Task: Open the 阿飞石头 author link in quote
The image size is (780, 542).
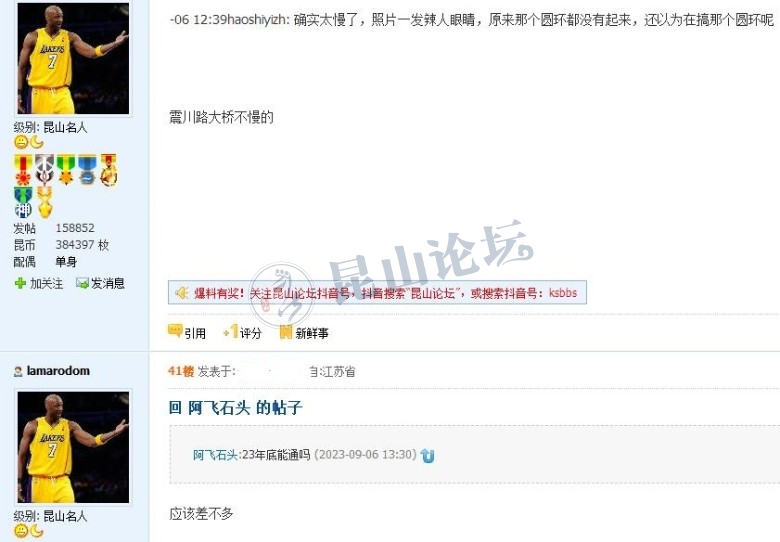Action: [215, 455]
